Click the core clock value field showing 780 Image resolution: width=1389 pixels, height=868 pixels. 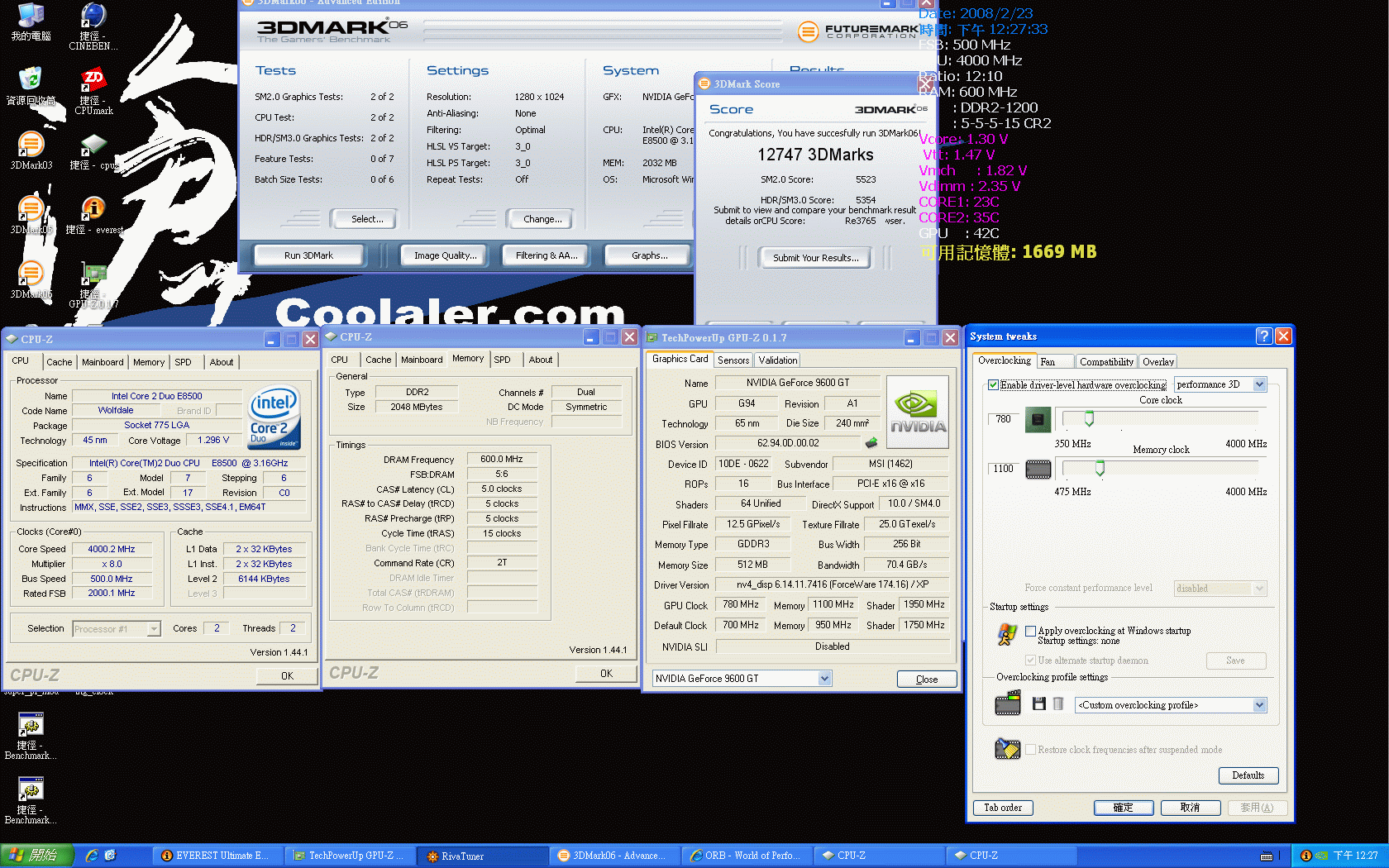click(x=1003, y=419)
